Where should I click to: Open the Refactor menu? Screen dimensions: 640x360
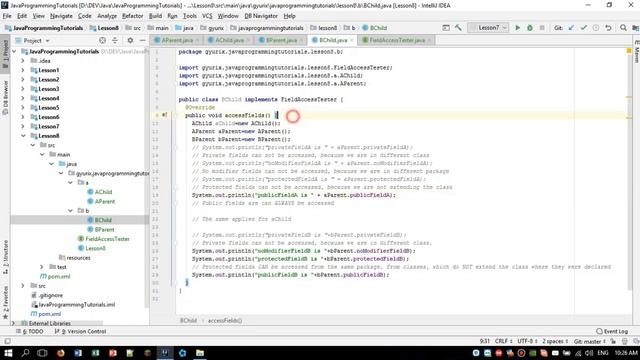[133, 16]
